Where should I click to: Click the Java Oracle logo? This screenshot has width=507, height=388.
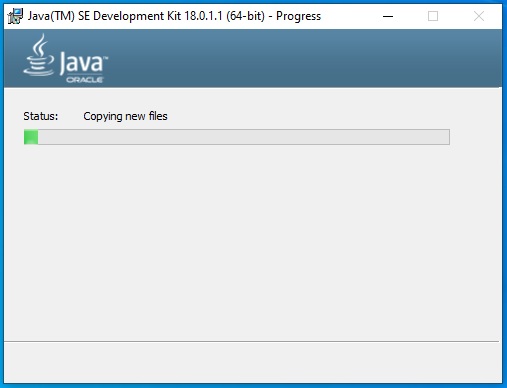pyautogui.click(x=66, y=59)
